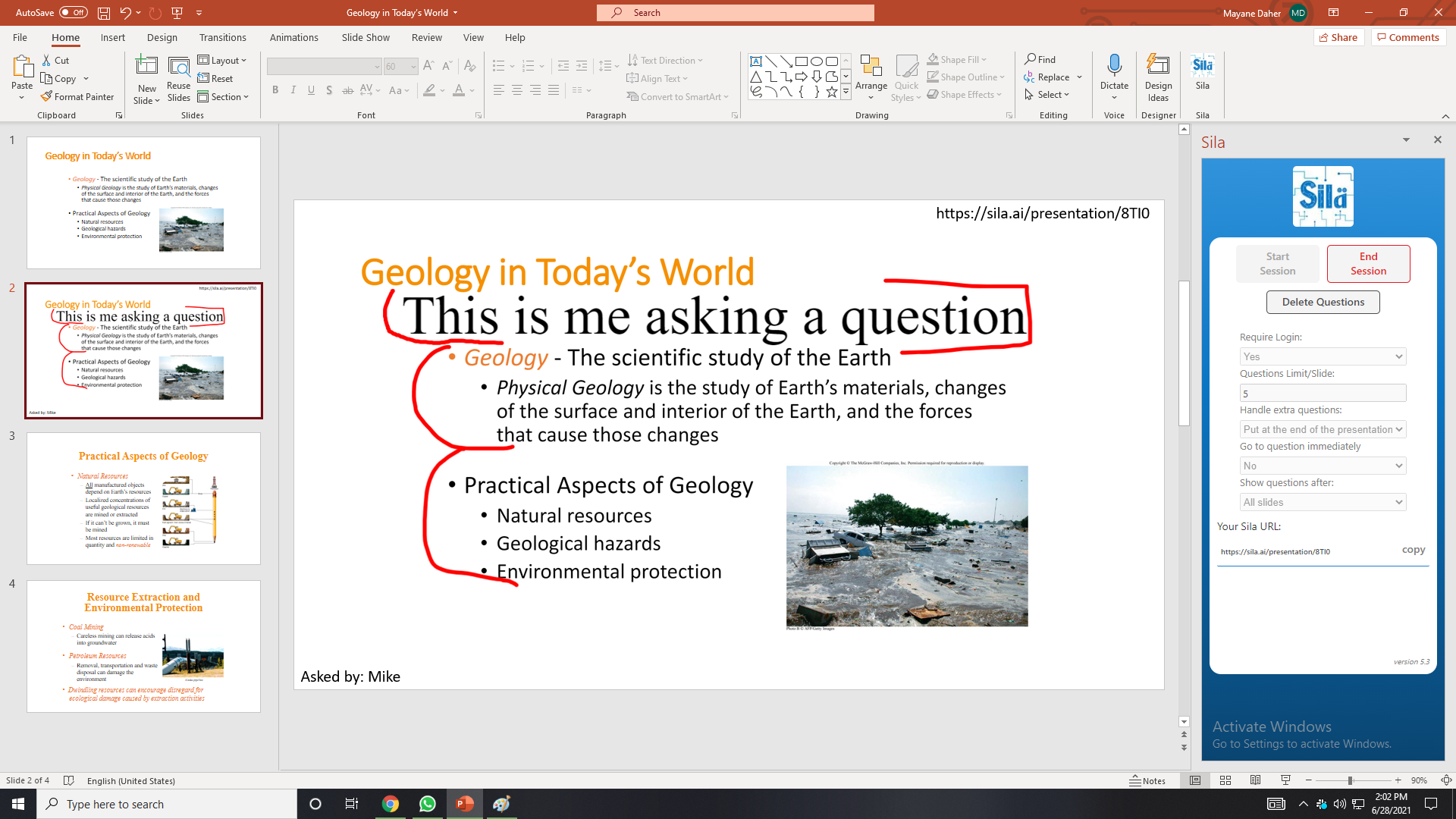Open the Arrange objects menu

[871, 77]
